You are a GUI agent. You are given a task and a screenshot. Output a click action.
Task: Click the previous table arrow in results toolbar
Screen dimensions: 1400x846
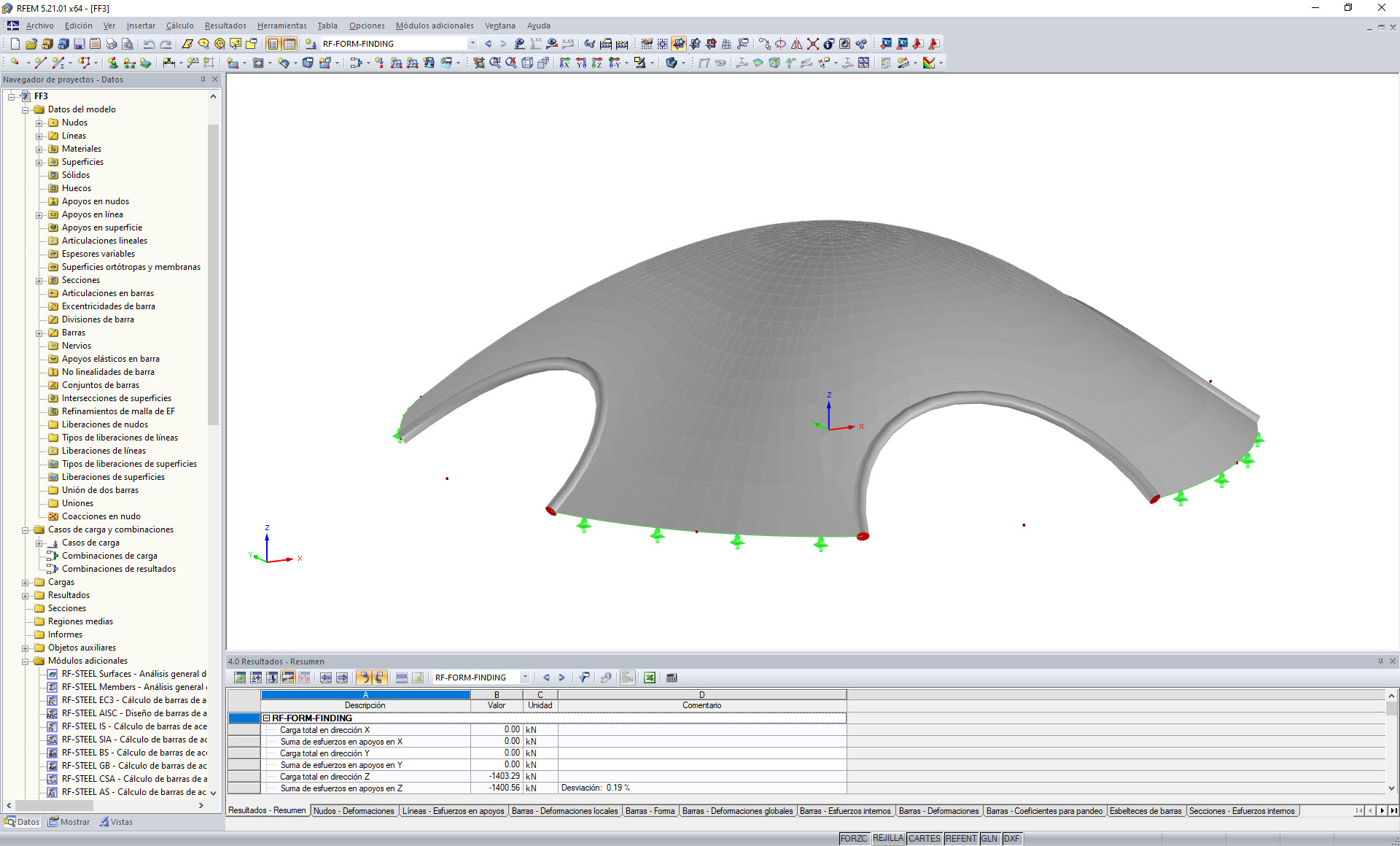546,678
